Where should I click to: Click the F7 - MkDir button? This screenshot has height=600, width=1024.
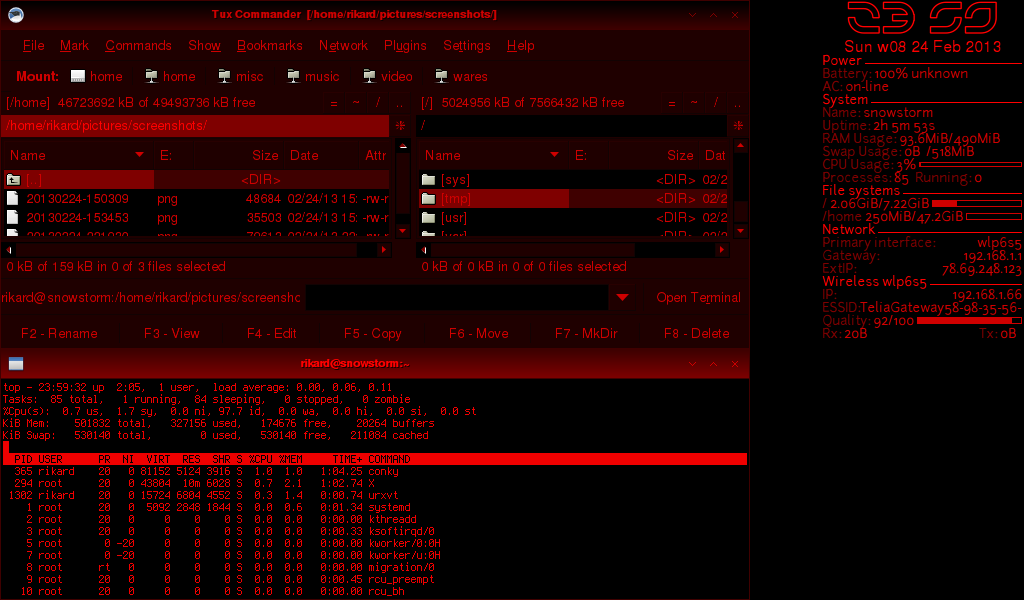coord(586,334)
